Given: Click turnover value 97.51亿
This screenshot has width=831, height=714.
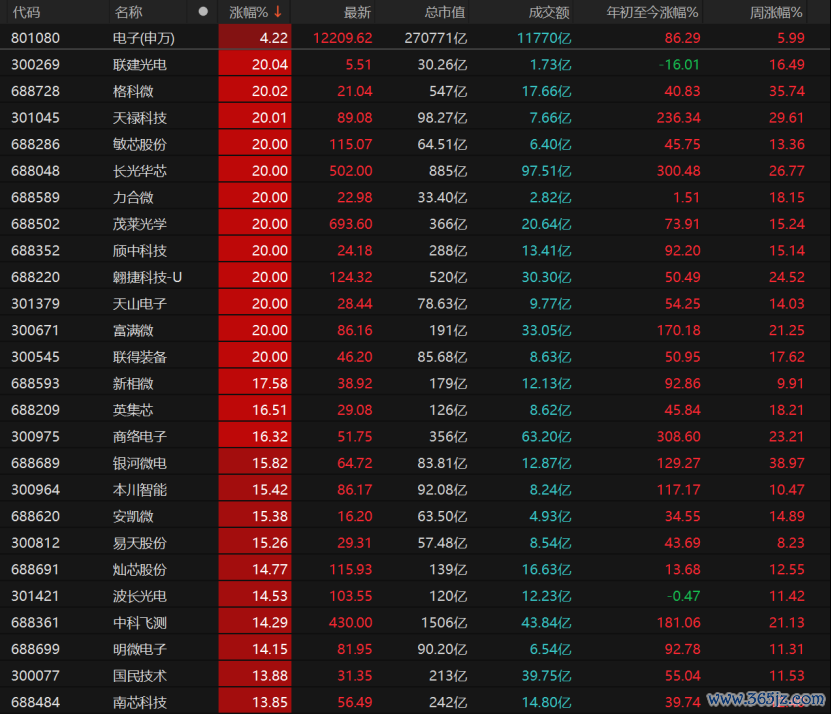Looking at the screenshot, I should point(546,171).
